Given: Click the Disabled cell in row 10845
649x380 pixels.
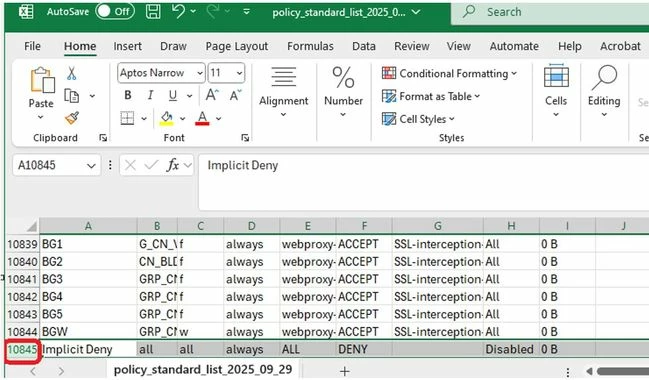Looking at the screenshot, I should pos(511,349).
